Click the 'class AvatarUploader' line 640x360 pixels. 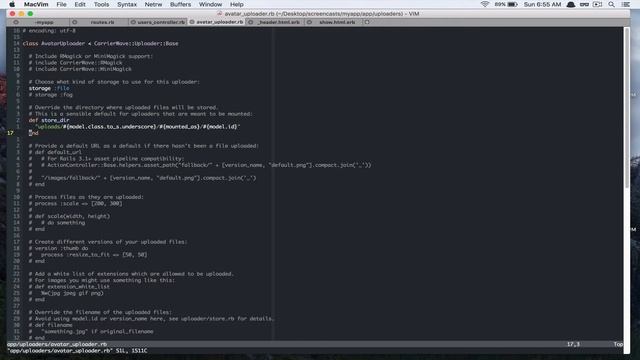pyautogui.click(x=100, y=43)
